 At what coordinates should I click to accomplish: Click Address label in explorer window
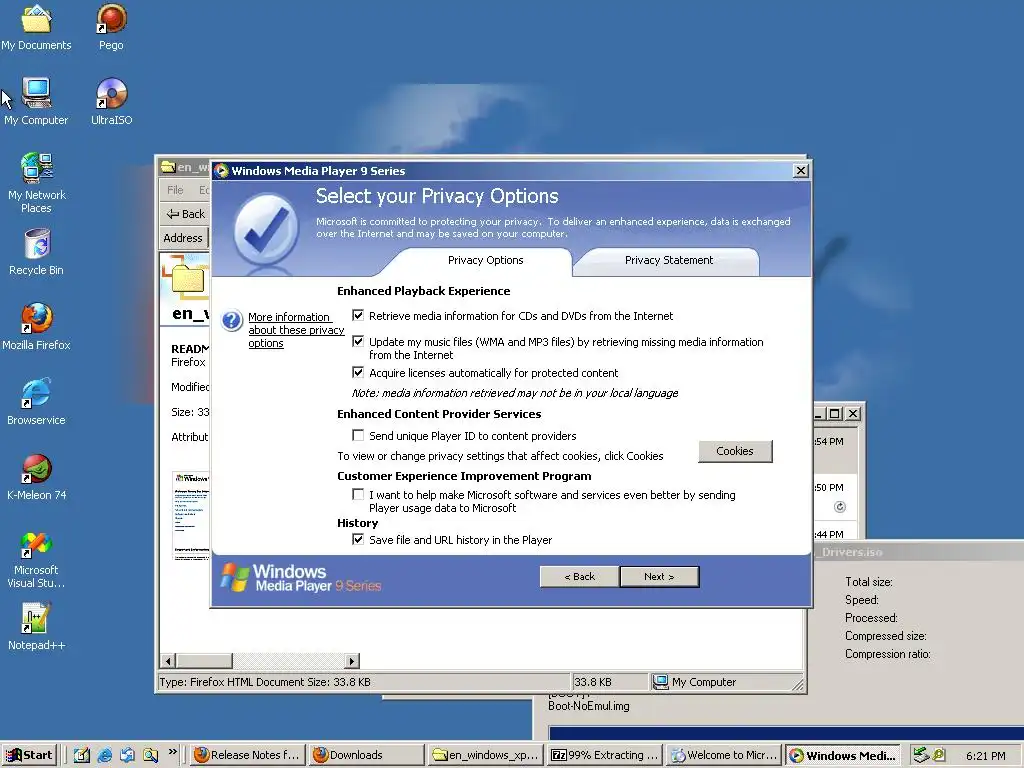(183, 238)
